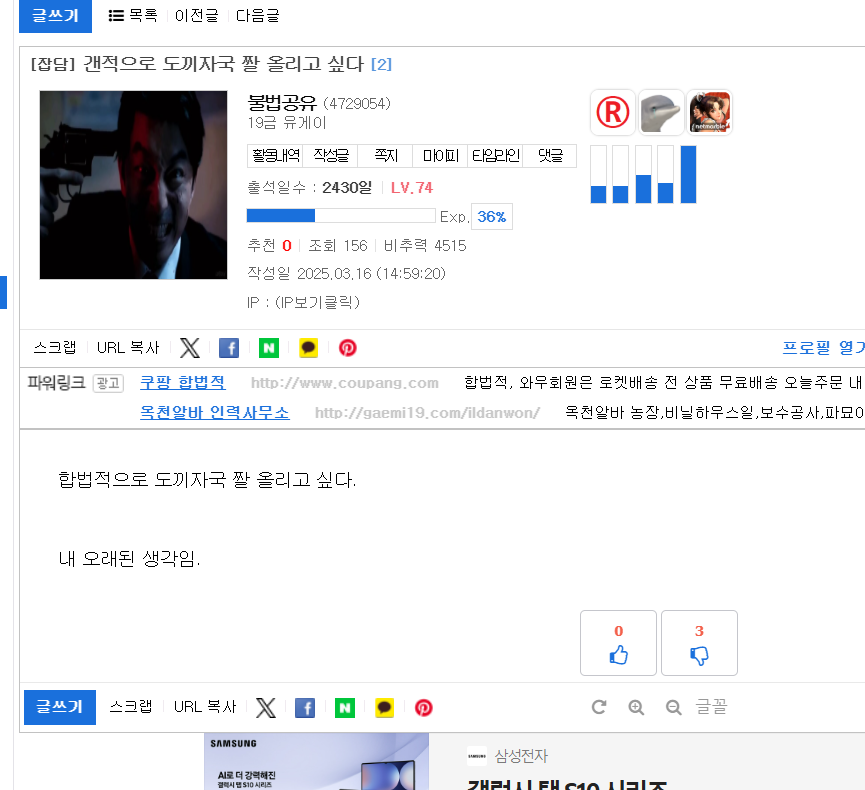Share to KakaoTalk from bottom share row
The height and width of the screenshot is (790, 865).
pos(385,708)
